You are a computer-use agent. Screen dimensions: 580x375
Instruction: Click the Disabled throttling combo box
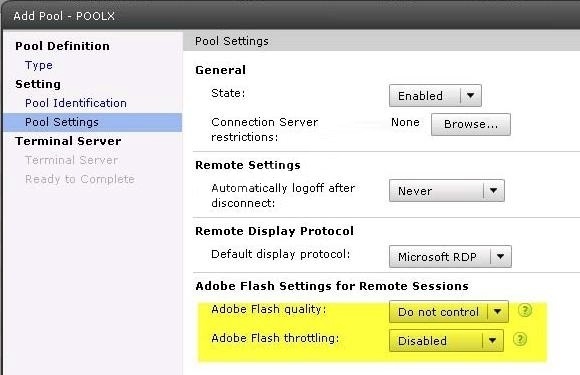click(446, 341)
